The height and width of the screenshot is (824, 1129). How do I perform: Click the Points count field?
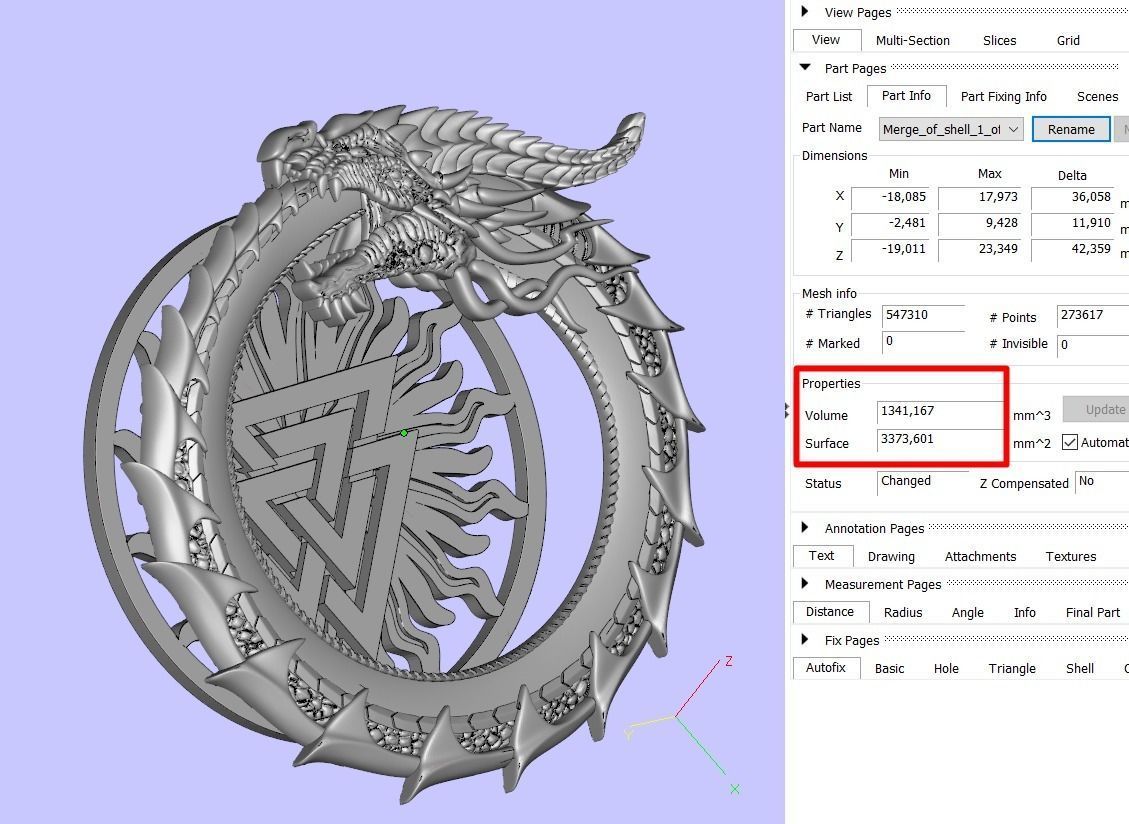(x=1093, y=315)
